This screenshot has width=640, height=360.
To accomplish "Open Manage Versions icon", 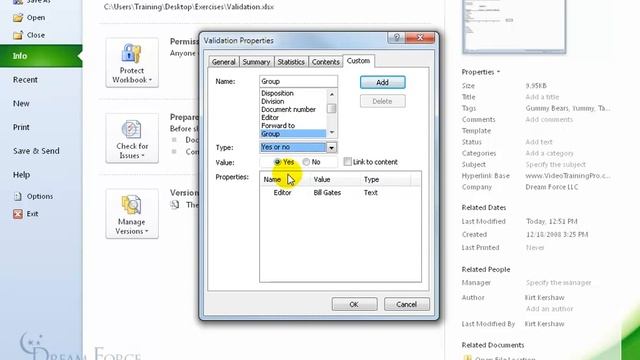I will [x=131, y=205].
